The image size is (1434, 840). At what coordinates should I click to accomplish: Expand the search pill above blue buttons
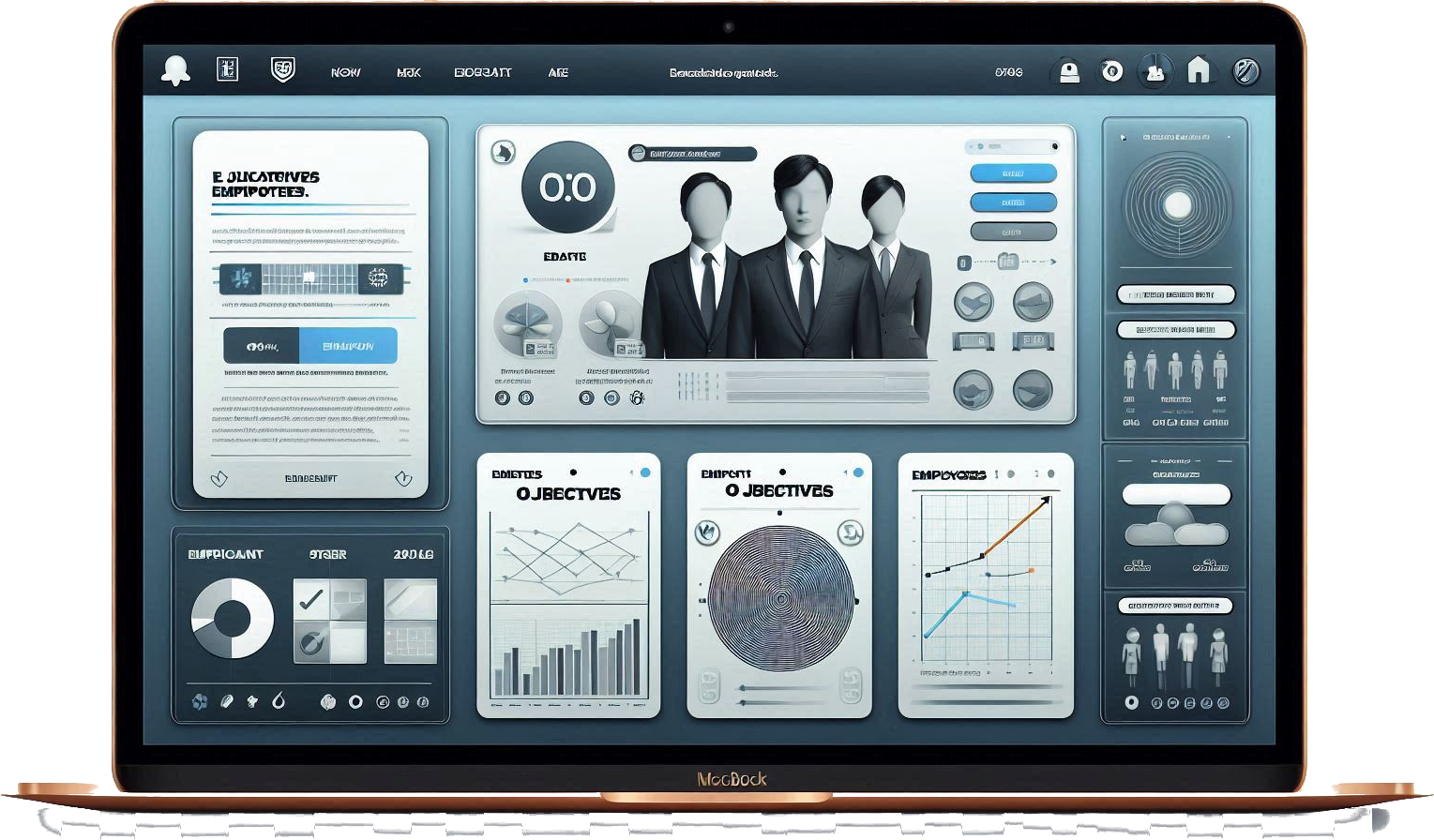coord(1012,146)
